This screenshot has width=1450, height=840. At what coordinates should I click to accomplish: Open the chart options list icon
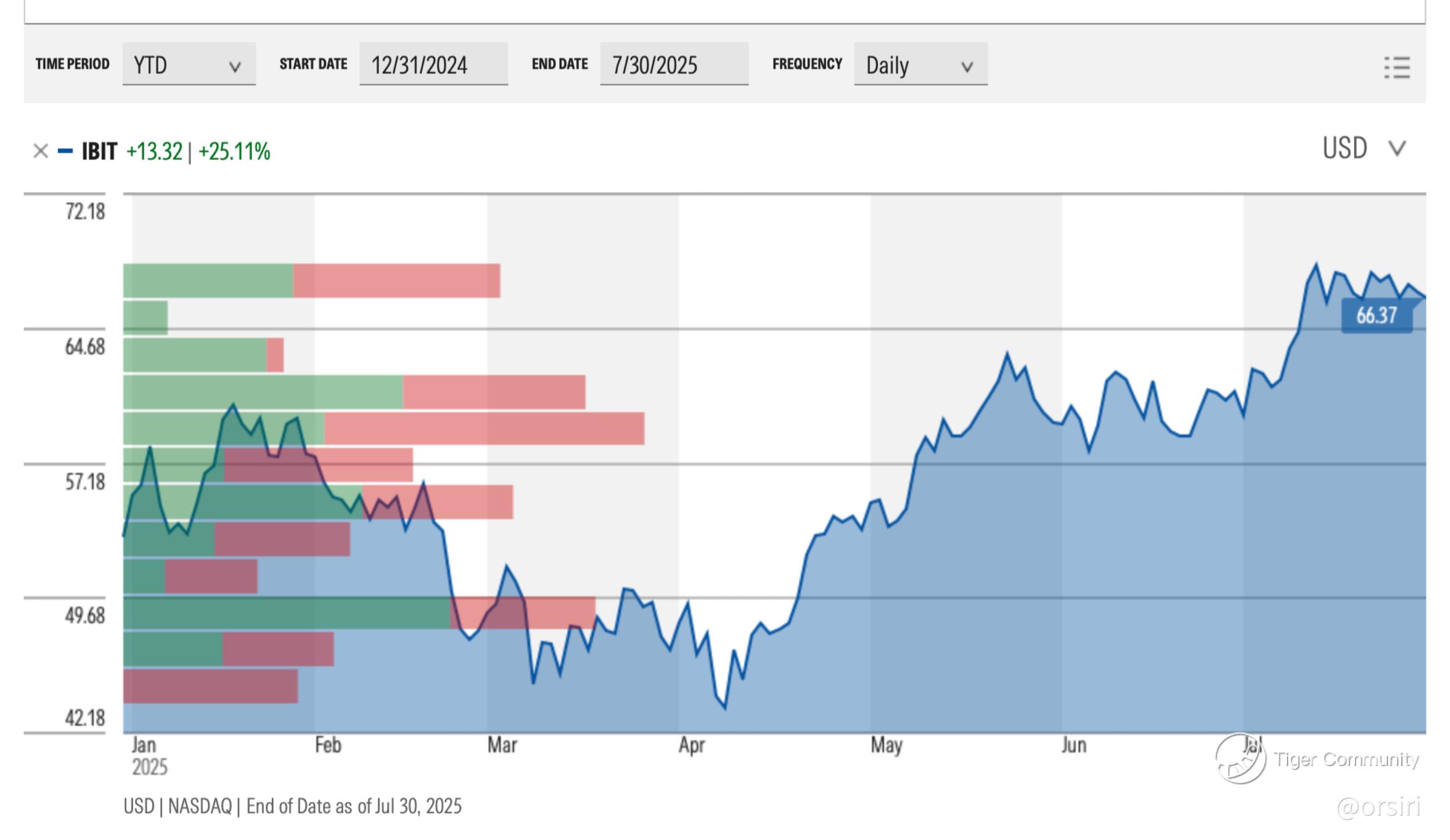1397,67
